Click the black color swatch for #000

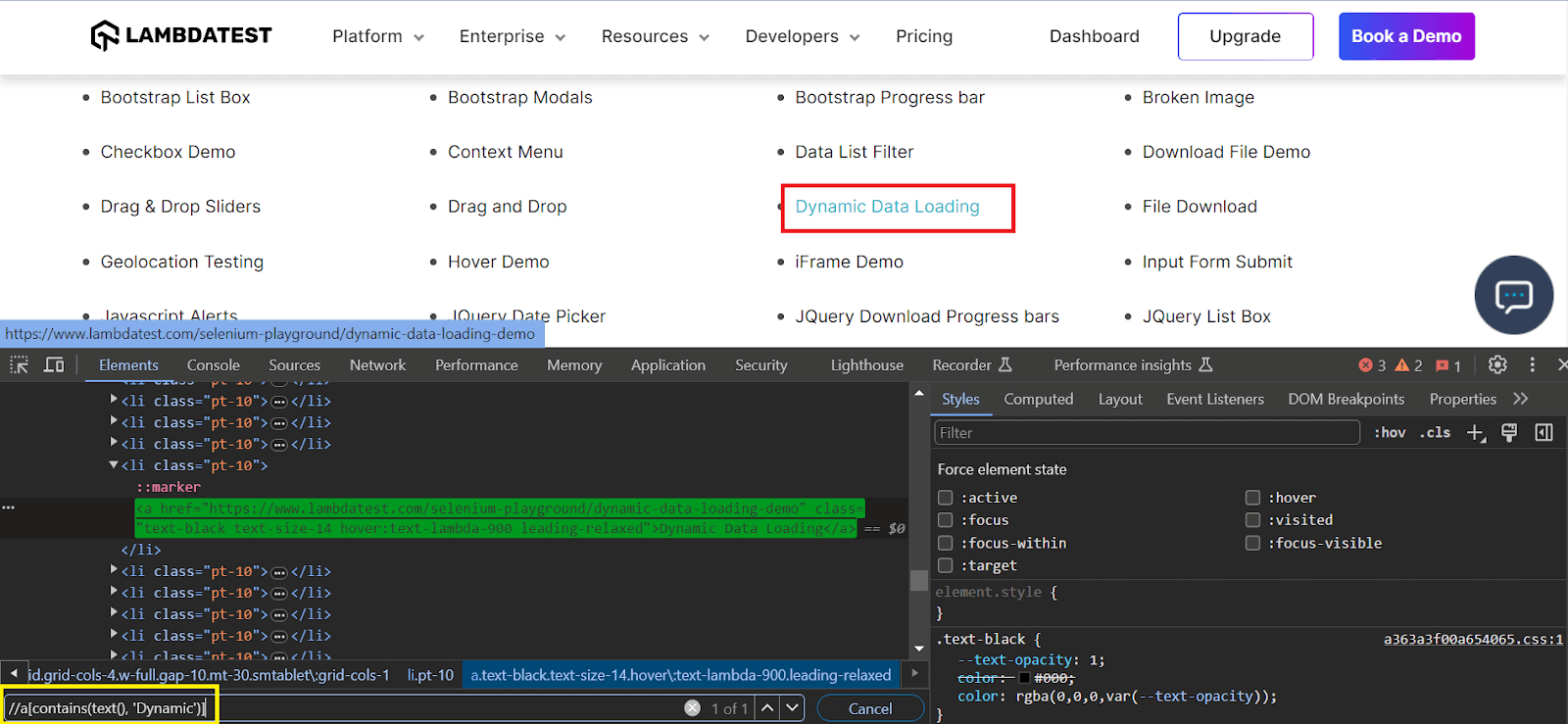[1025, 678]
